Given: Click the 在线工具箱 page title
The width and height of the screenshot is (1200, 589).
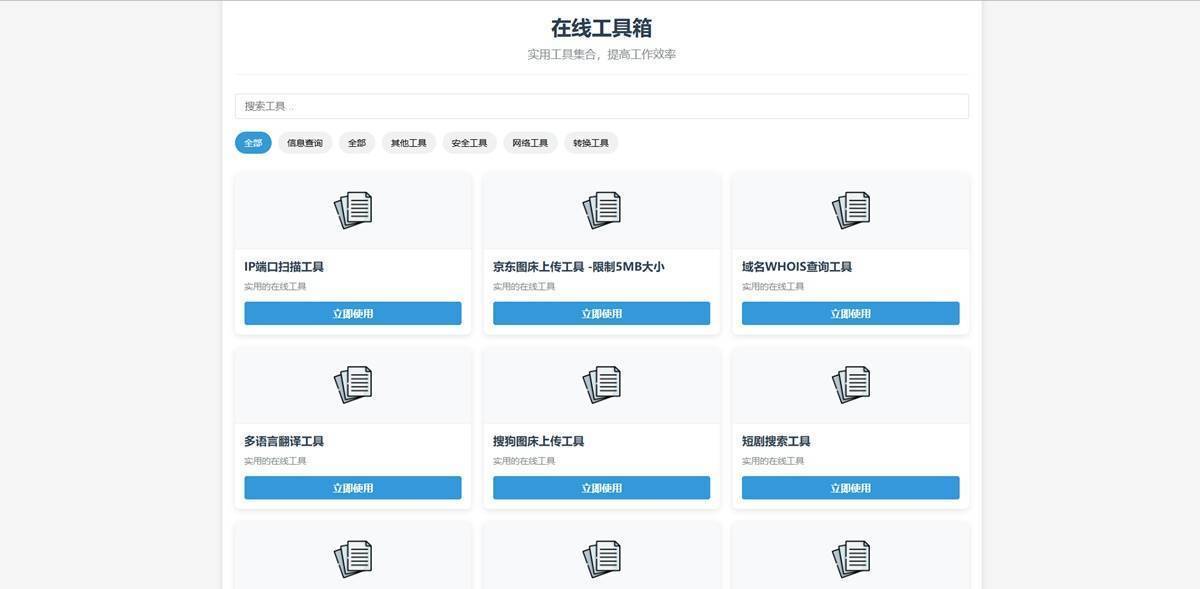Looking at the screenshot, I should 601,28.
